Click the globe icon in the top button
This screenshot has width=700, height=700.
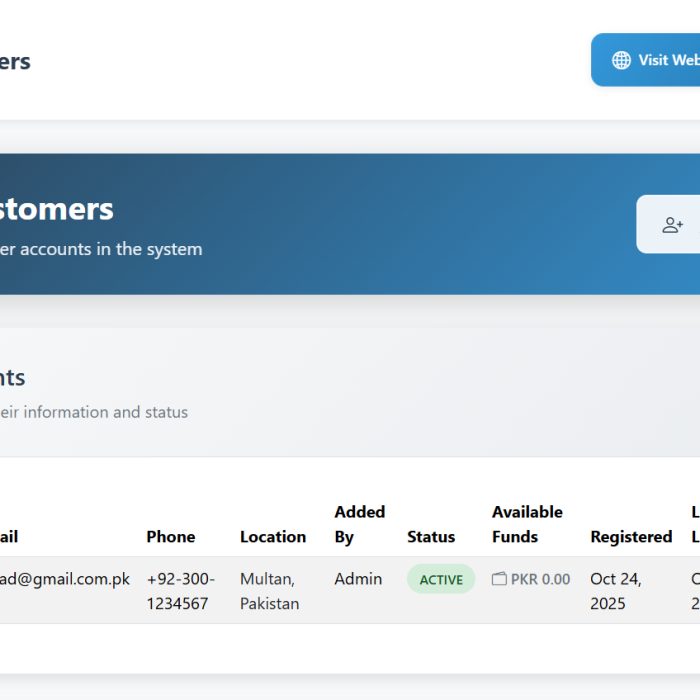[x=621, y=60]
